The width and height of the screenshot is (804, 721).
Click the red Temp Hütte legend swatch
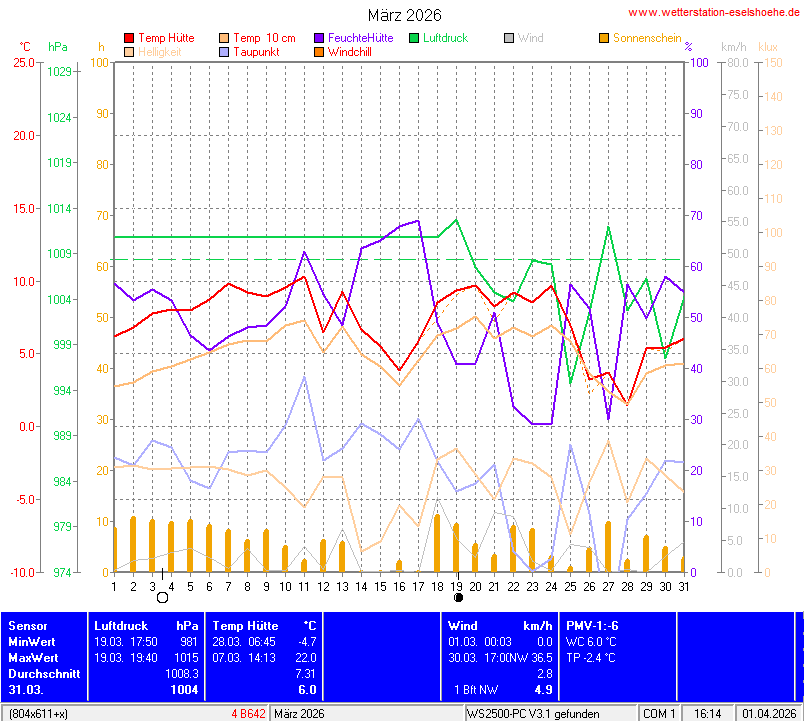129,38
